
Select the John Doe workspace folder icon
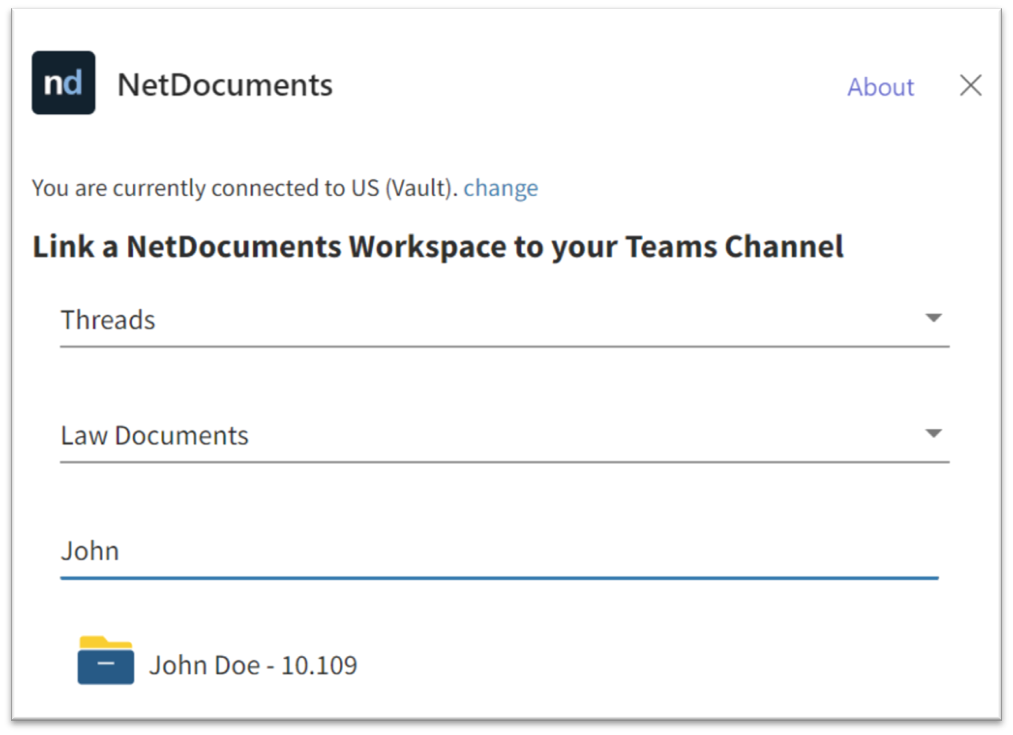(106, 660)
